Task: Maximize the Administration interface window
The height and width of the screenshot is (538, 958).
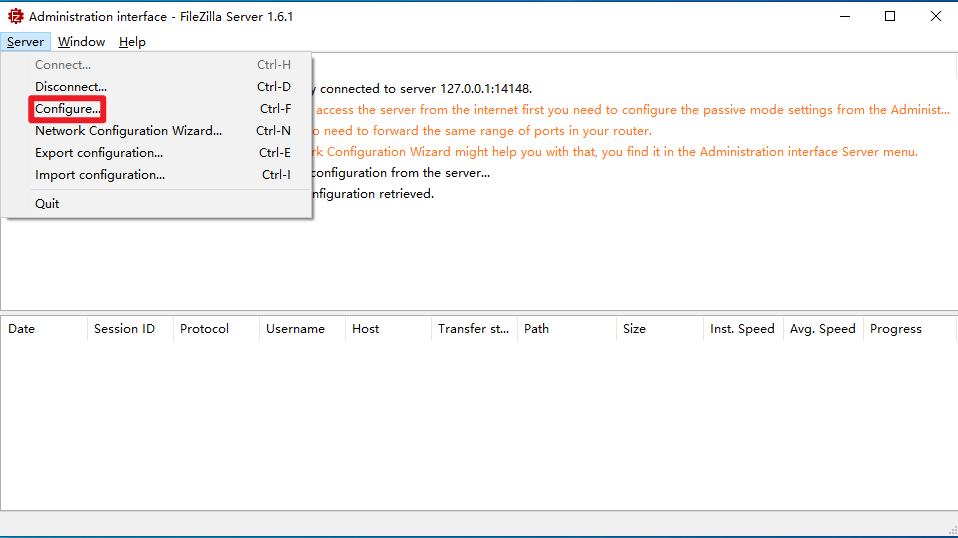Action: coord(890,16)
